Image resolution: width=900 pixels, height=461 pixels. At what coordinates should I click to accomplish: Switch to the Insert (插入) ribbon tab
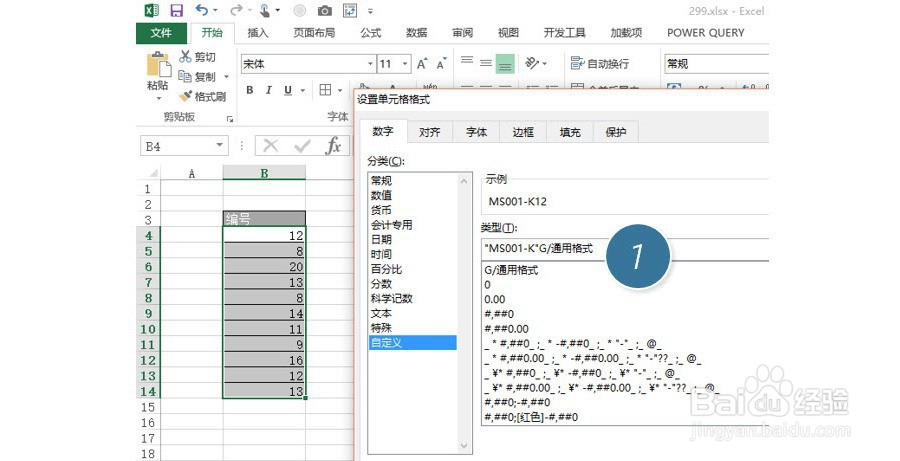258,33
